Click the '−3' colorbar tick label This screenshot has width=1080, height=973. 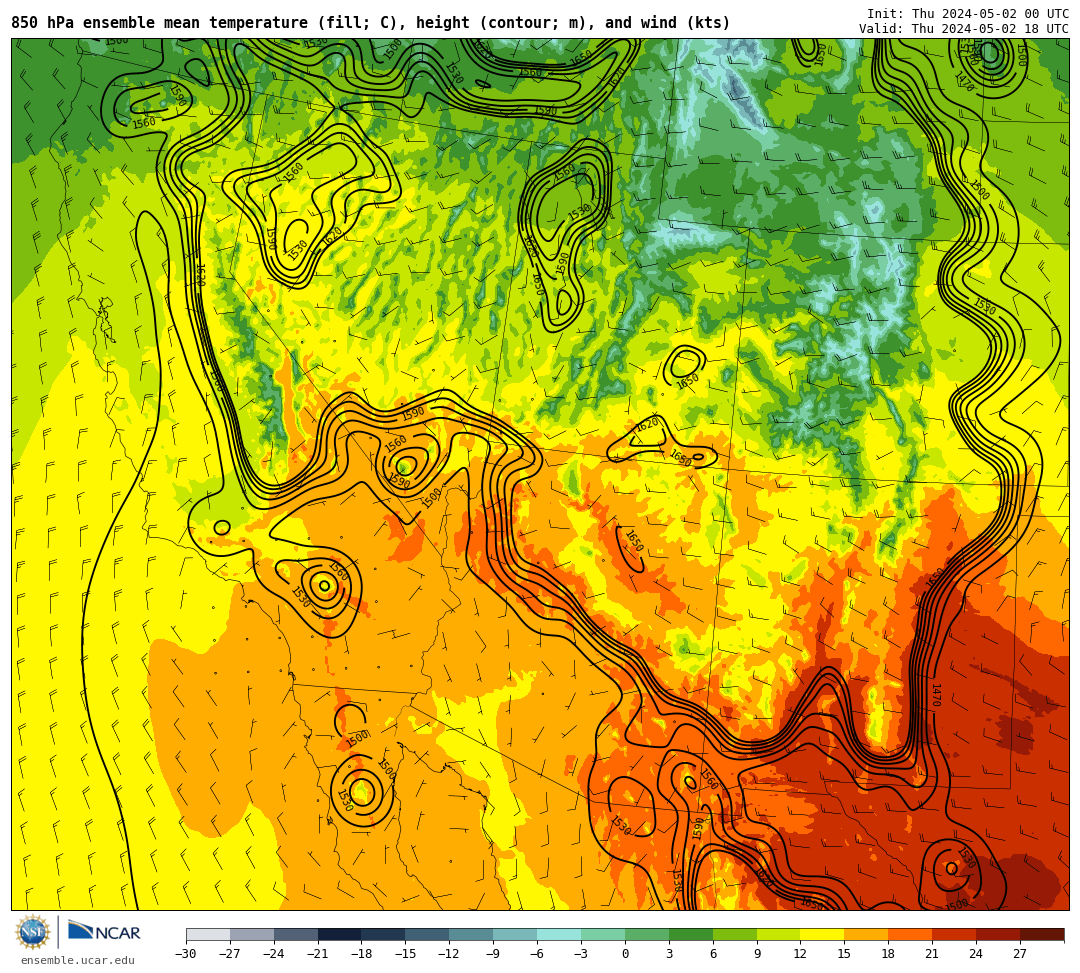click(x=581, y=954)
